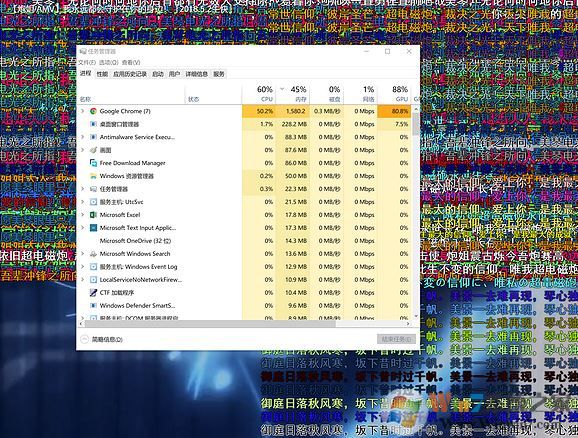This screenshot has width=578, height=438.
Task: Click the horizontal scrollbar below the process list
Action: 210,324
